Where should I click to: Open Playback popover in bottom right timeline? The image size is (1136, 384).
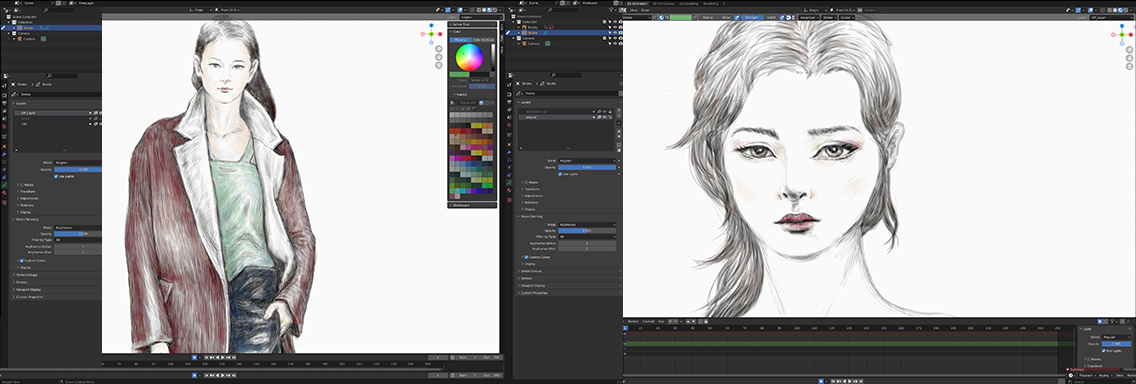click(x=1087, y=375)
